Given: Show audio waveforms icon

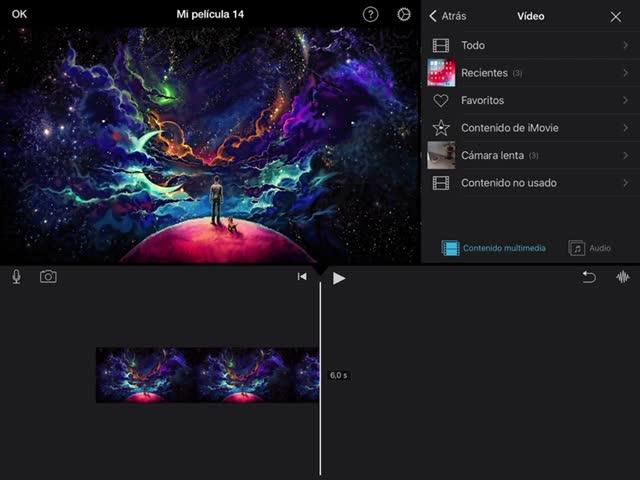Looking at the screenshot, I should pos(623,277).
